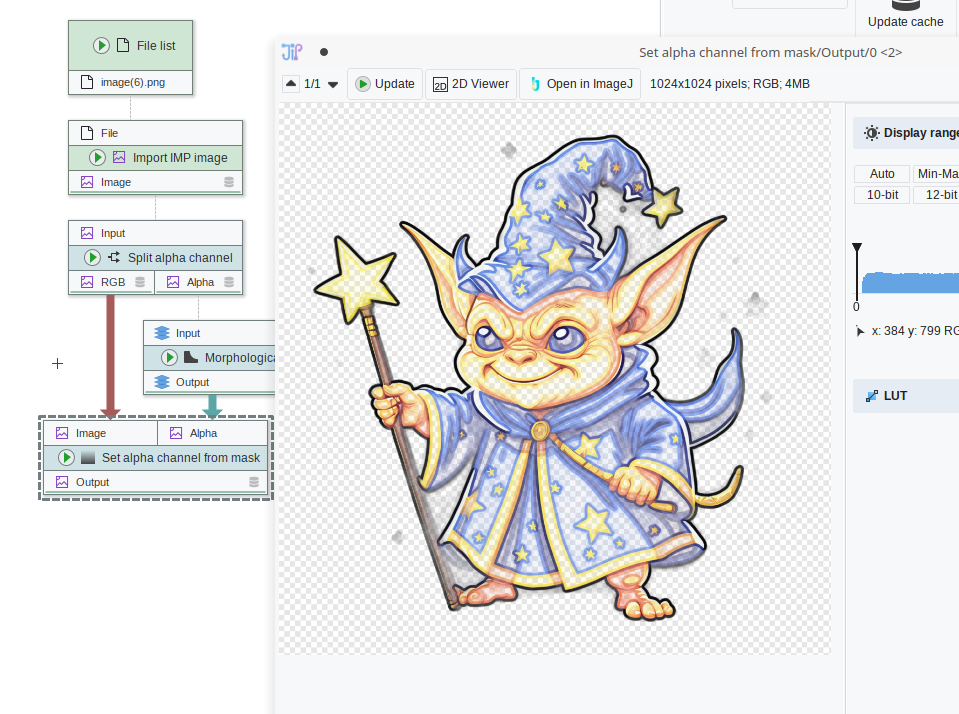959x714 pixels.
Task: Run the File list node
Action: click(x=101, y=45)
